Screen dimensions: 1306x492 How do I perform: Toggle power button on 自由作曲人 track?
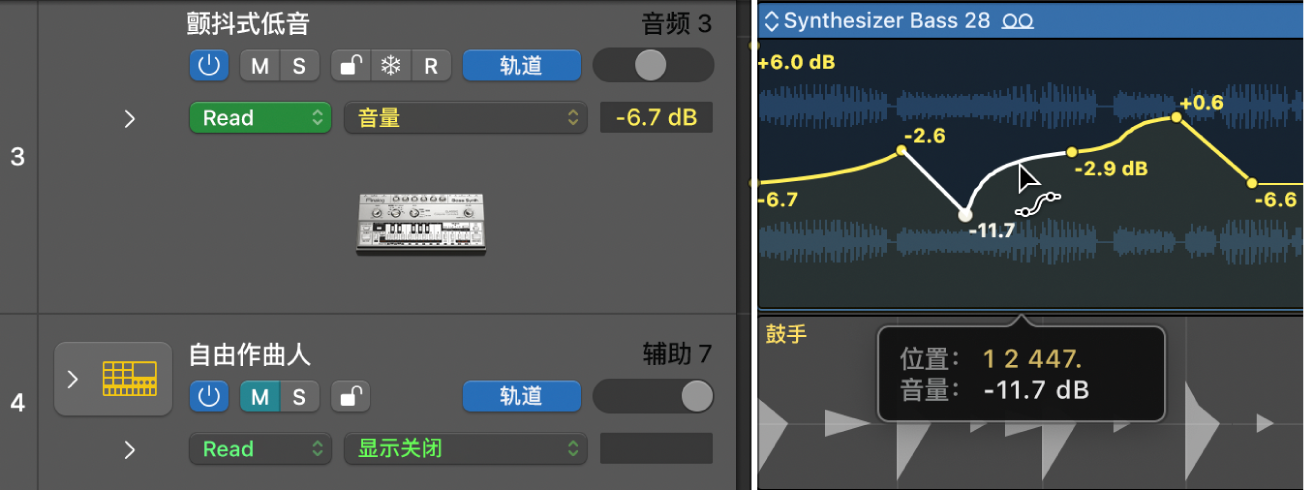(208, 397)
